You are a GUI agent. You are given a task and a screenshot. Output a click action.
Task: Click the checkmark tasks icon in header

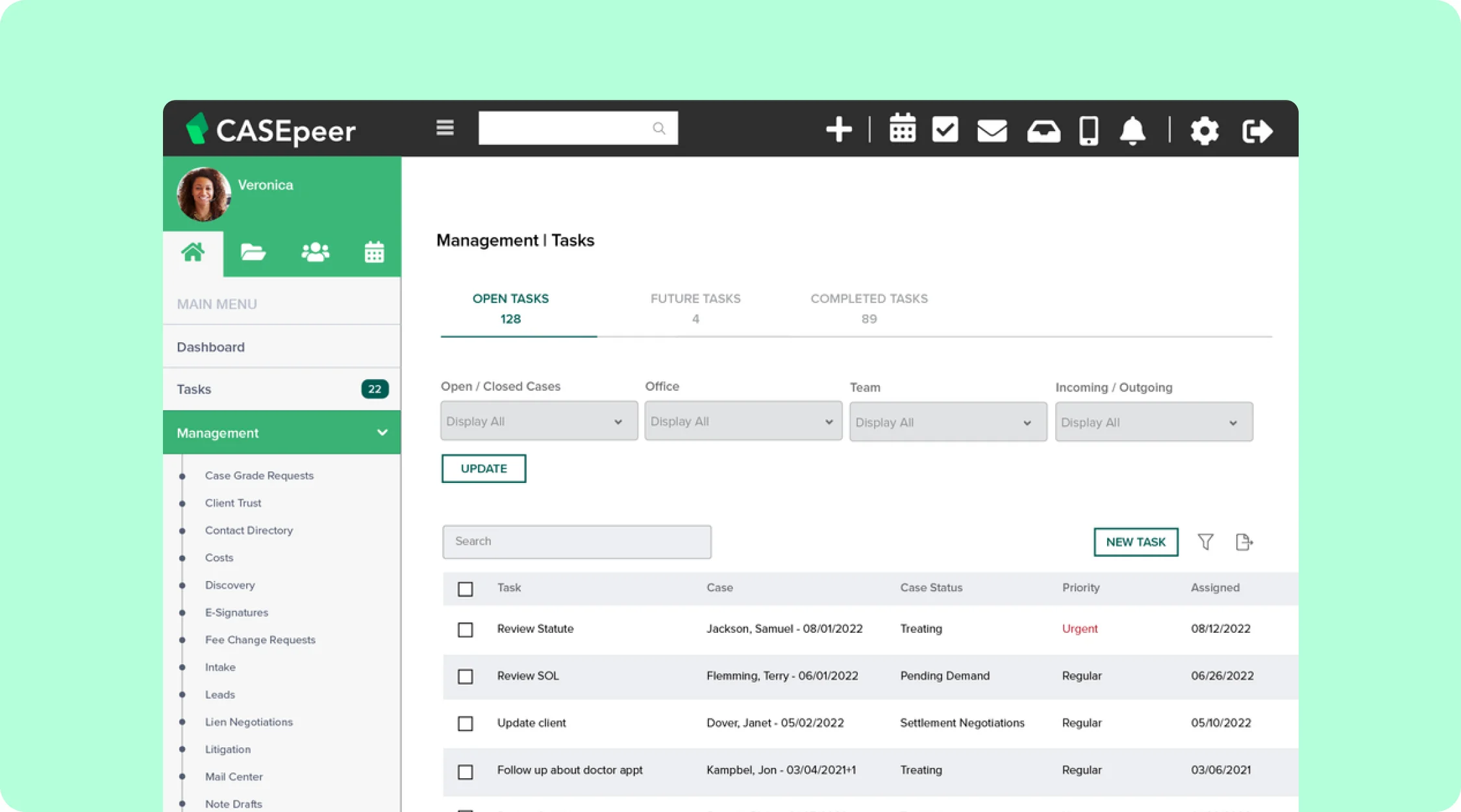point(945,129)
